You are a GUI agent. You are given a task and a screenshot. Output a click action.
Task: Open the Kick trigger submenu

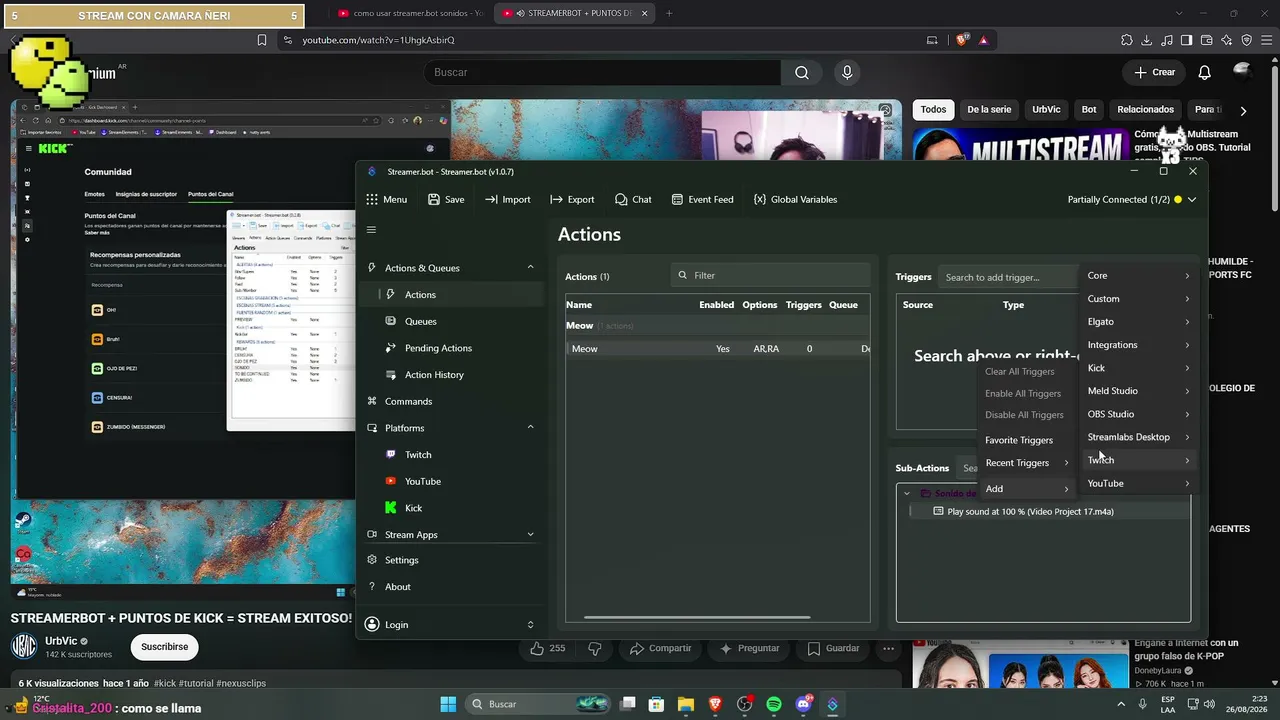1139,368
